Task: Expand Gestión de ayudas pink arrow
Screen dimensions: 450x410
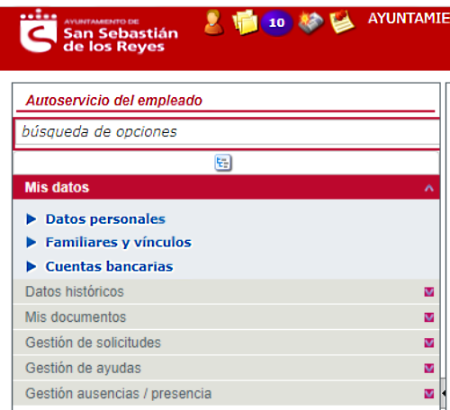Action: click(x=429, y=368)
